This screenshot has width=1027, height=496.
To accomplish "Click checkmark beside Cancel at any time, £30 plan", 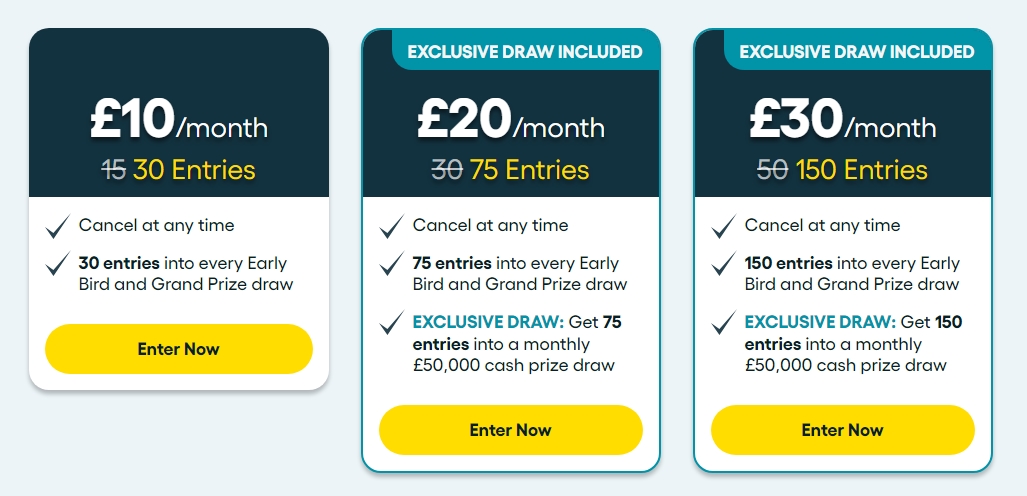I will pyautogui.click(x=723, y=227).
